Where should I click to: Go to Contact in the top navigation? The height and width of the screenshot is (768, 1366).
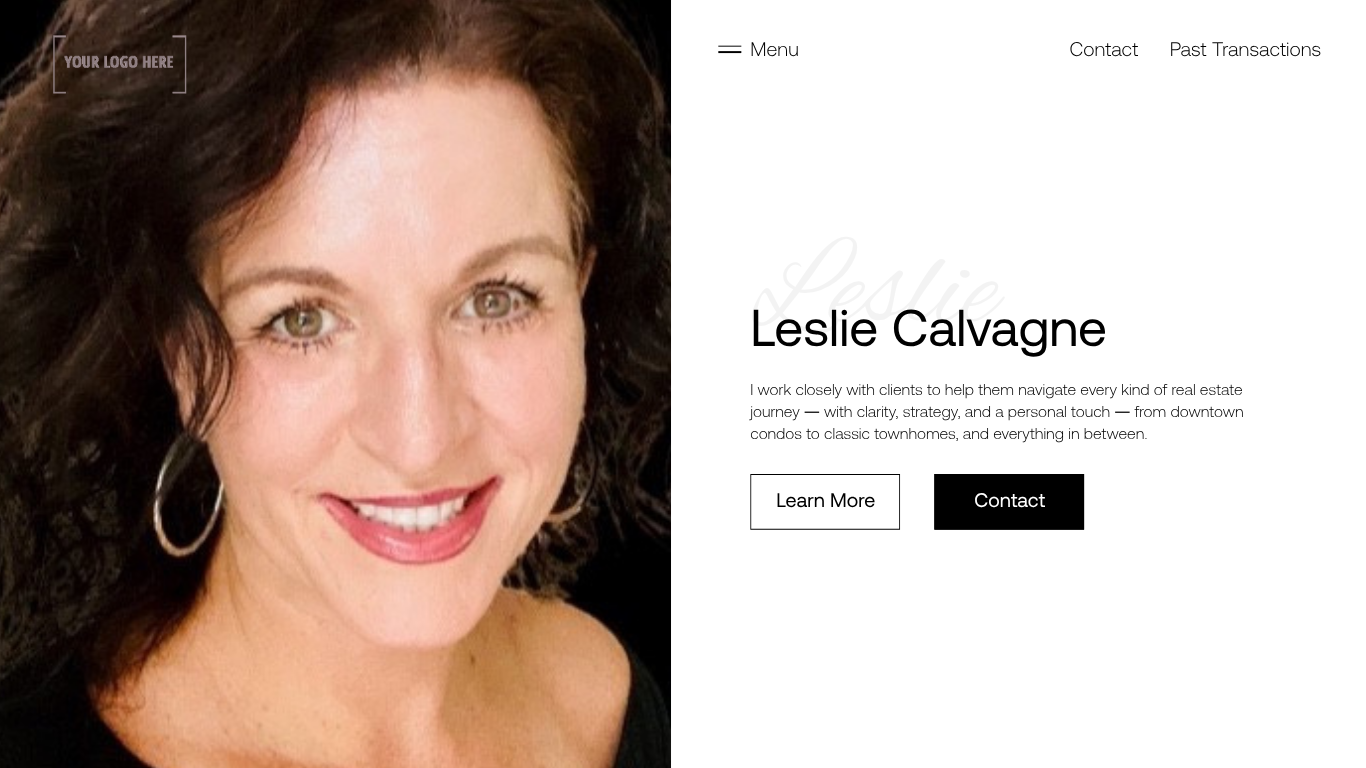click(1103, 49)
